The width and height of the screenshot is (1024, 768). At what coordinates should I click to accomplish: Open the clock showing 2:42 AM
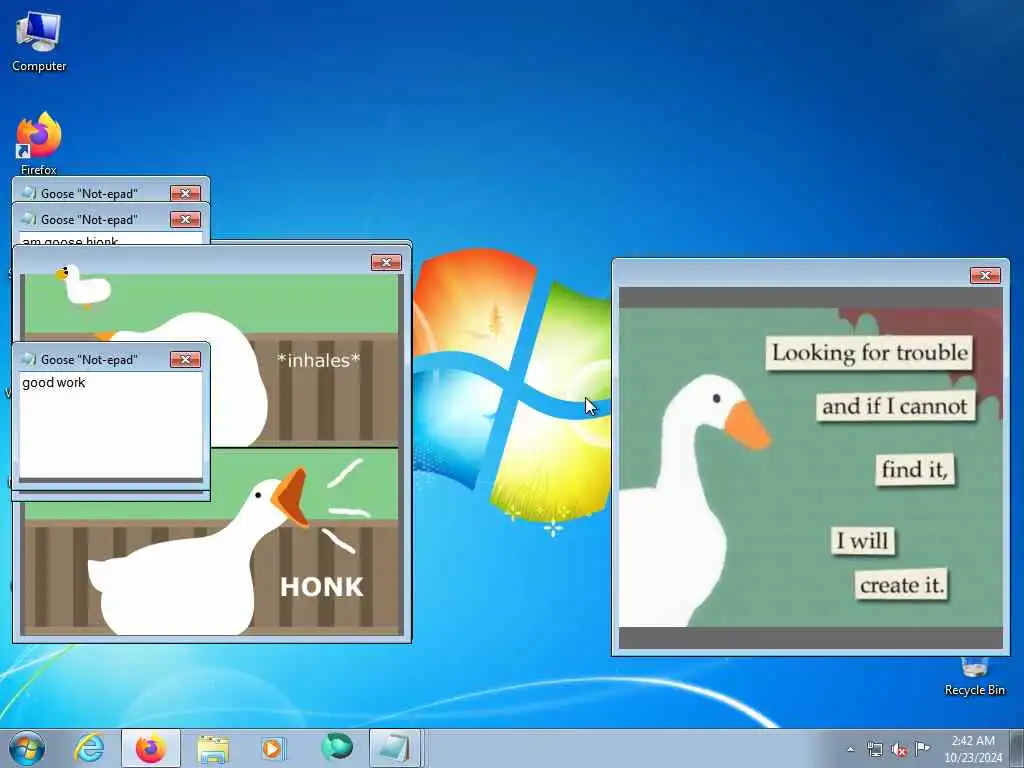click(972, 749)
